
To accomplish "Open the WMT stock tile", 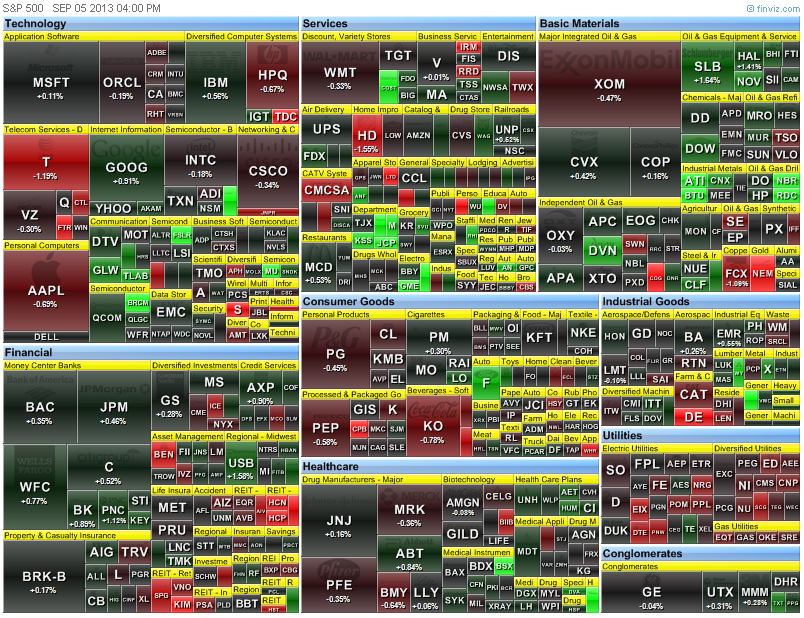I will (x=339, y=72).
